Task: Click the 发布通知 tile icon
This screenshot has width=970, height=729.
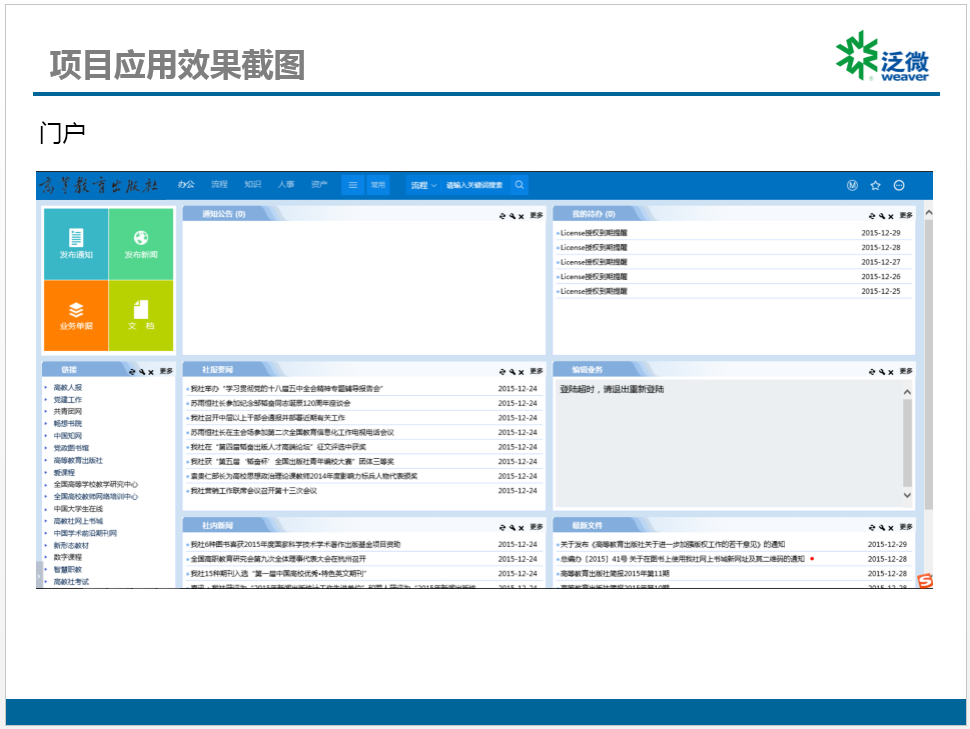Action: (x=76, y=238)
